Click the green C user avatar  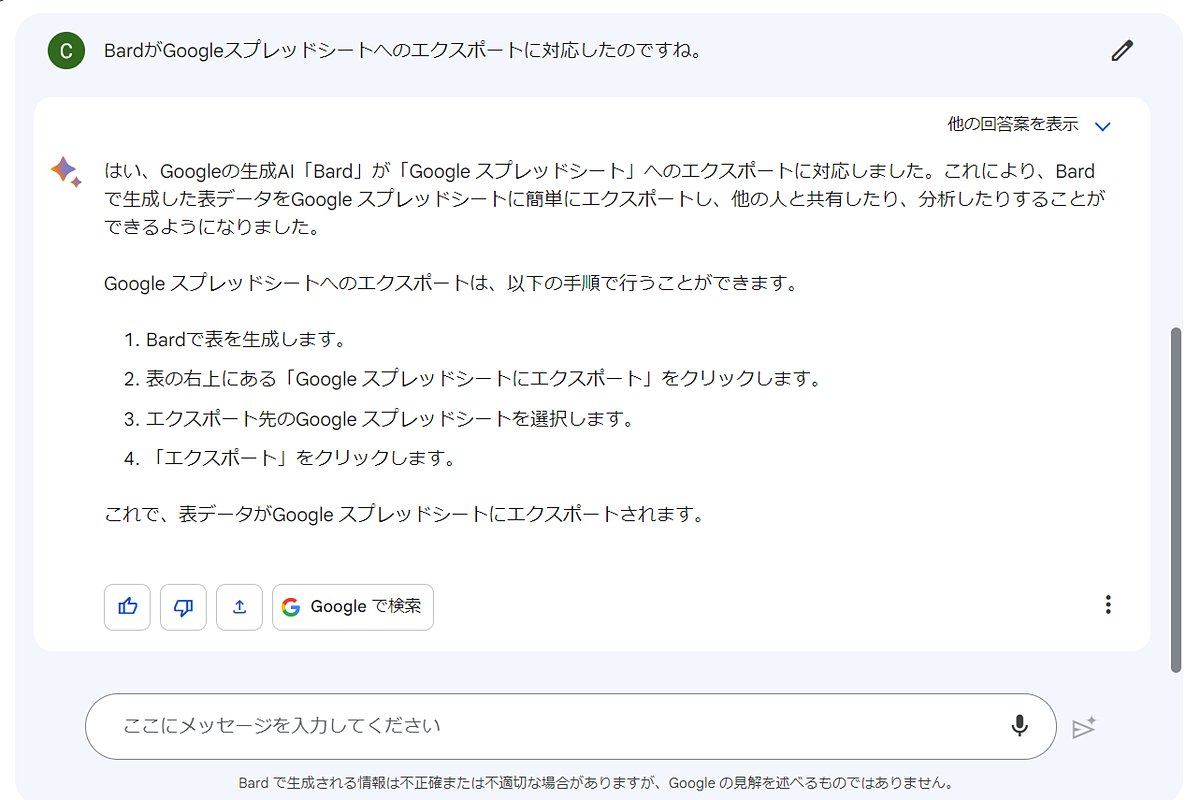[66, 51]
